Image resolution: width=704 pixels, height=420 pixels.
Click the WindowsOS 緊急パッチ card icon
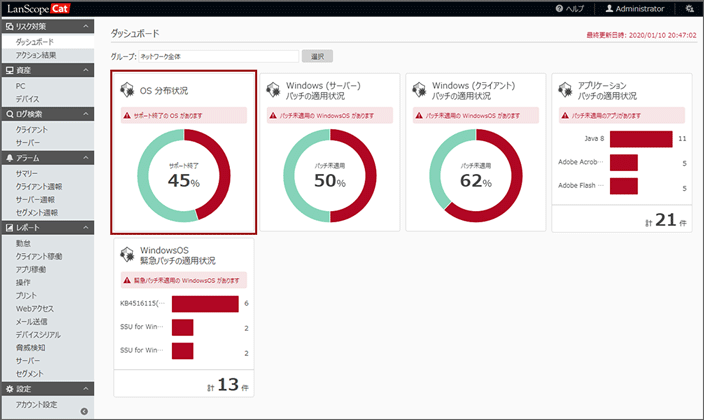click(127, 255)
